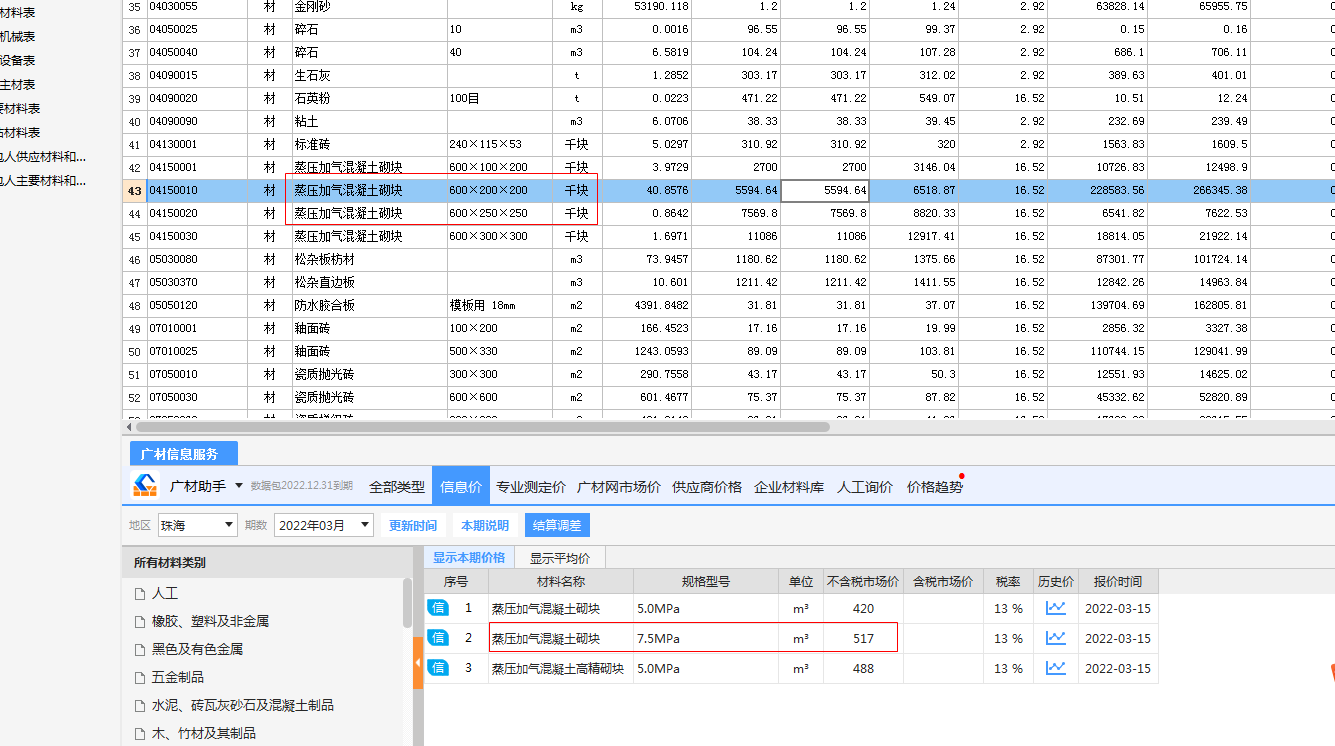Click 松杂直边板 name in row 47
1335x746 pixels.
coord(325,282)
